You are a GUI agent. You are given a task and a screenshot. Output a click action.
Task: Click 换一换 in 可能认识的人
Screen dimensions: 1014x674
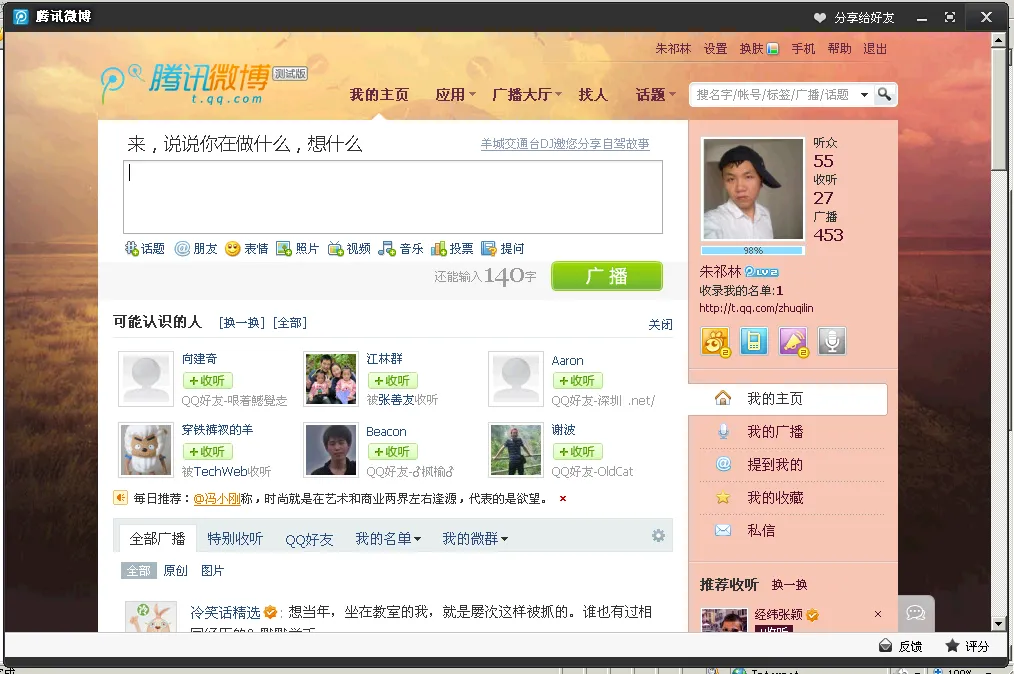[242, 322]
